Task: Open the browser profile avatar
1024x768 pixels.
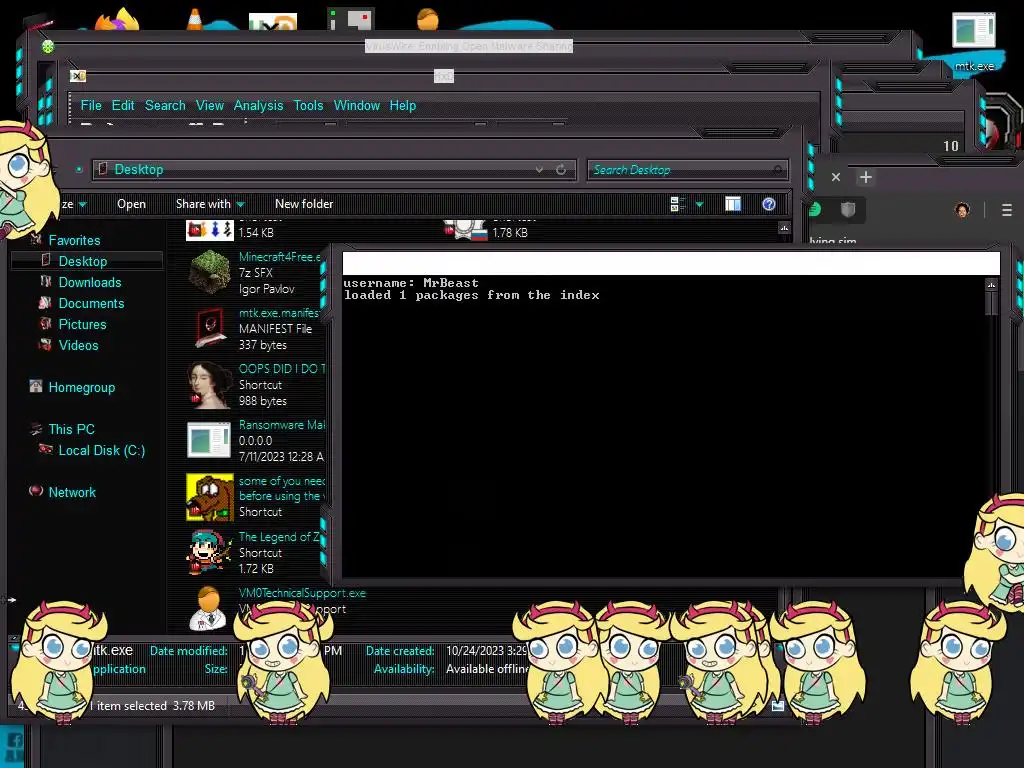Action: coord(962,210)
